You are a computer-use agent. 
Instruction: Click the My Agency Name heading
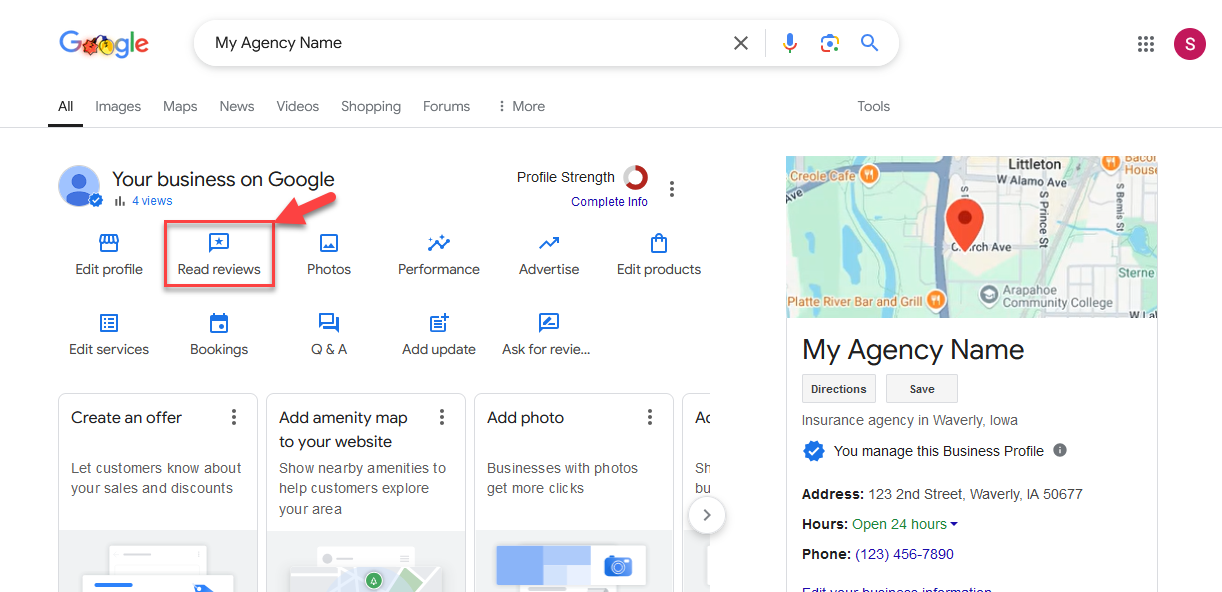click(x=913, y=350)
